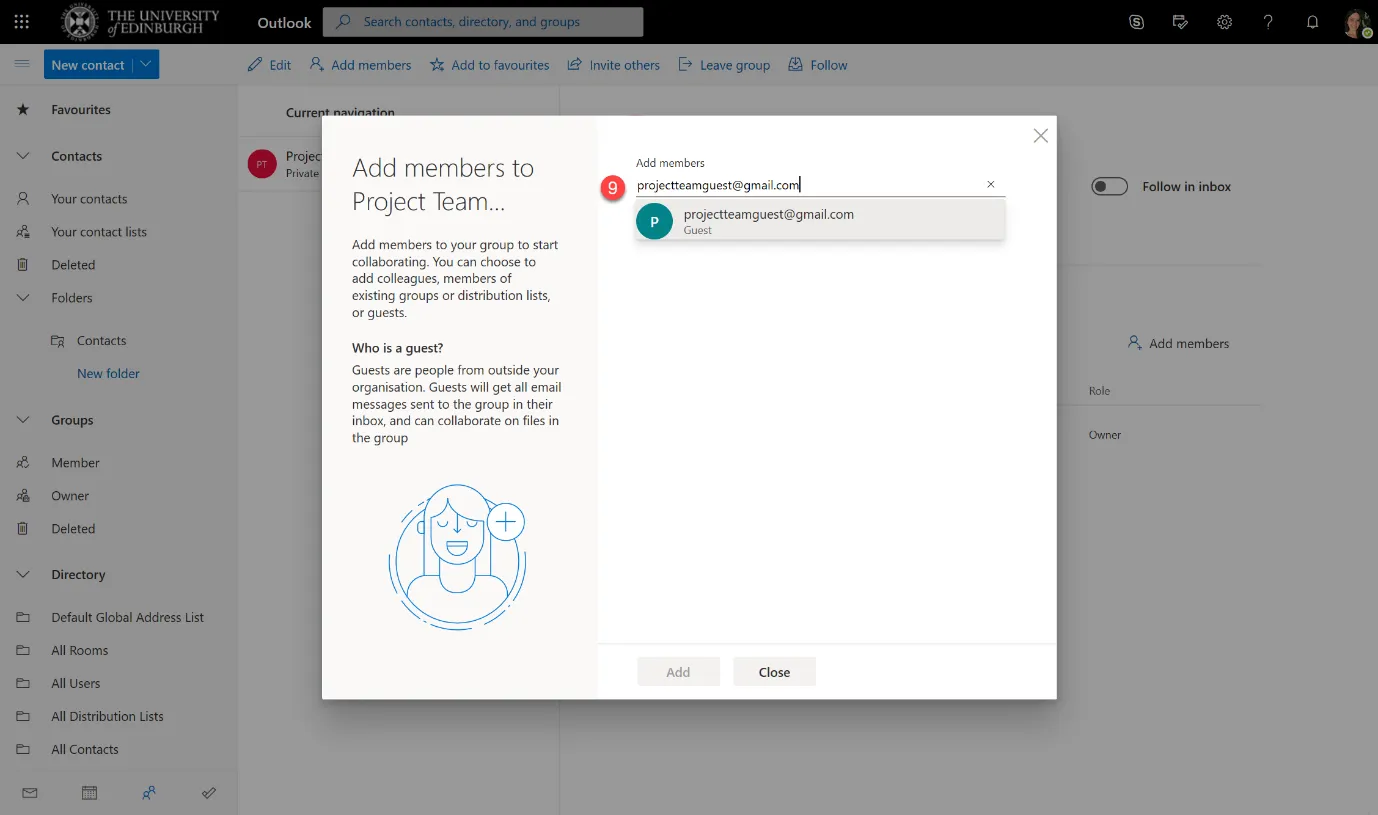Open the Settings gear icon
The image size is (1378, 815).
click(1224, 20)
